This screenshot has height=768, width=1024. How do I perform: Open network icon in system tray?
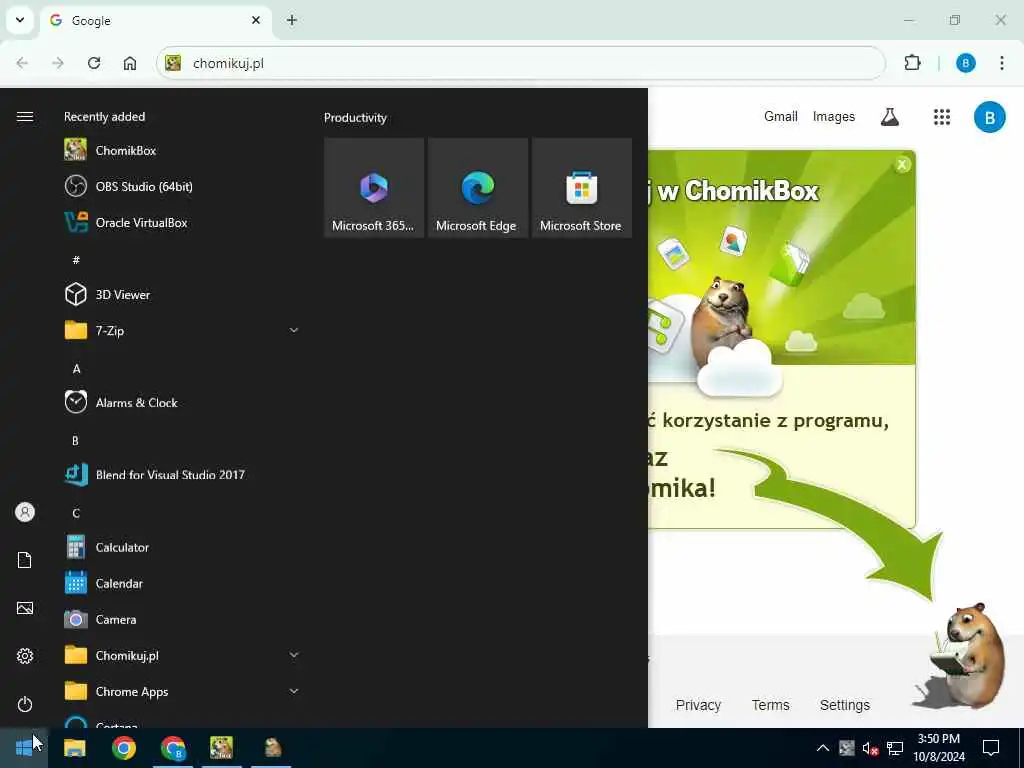tap(895, 748)
